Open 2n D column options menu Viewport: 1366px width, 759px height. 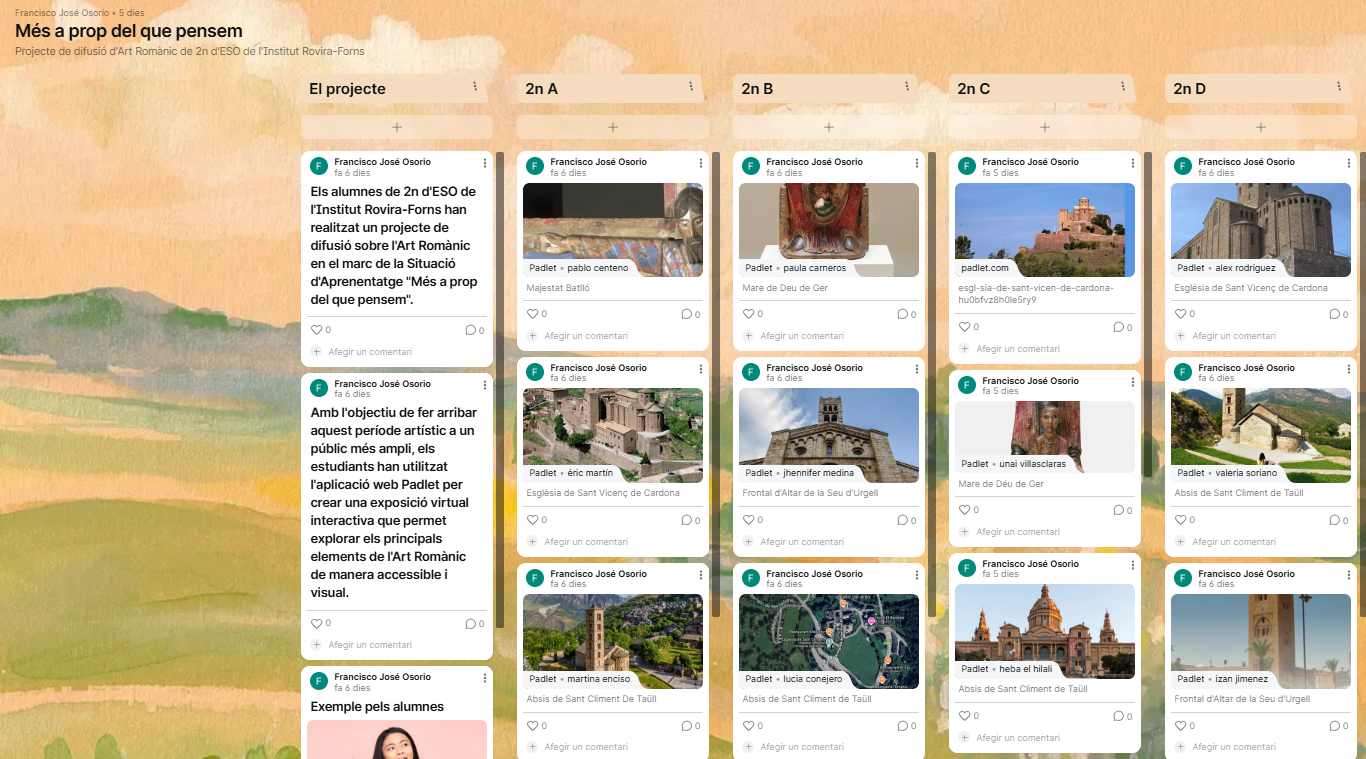coord(1339,88)
